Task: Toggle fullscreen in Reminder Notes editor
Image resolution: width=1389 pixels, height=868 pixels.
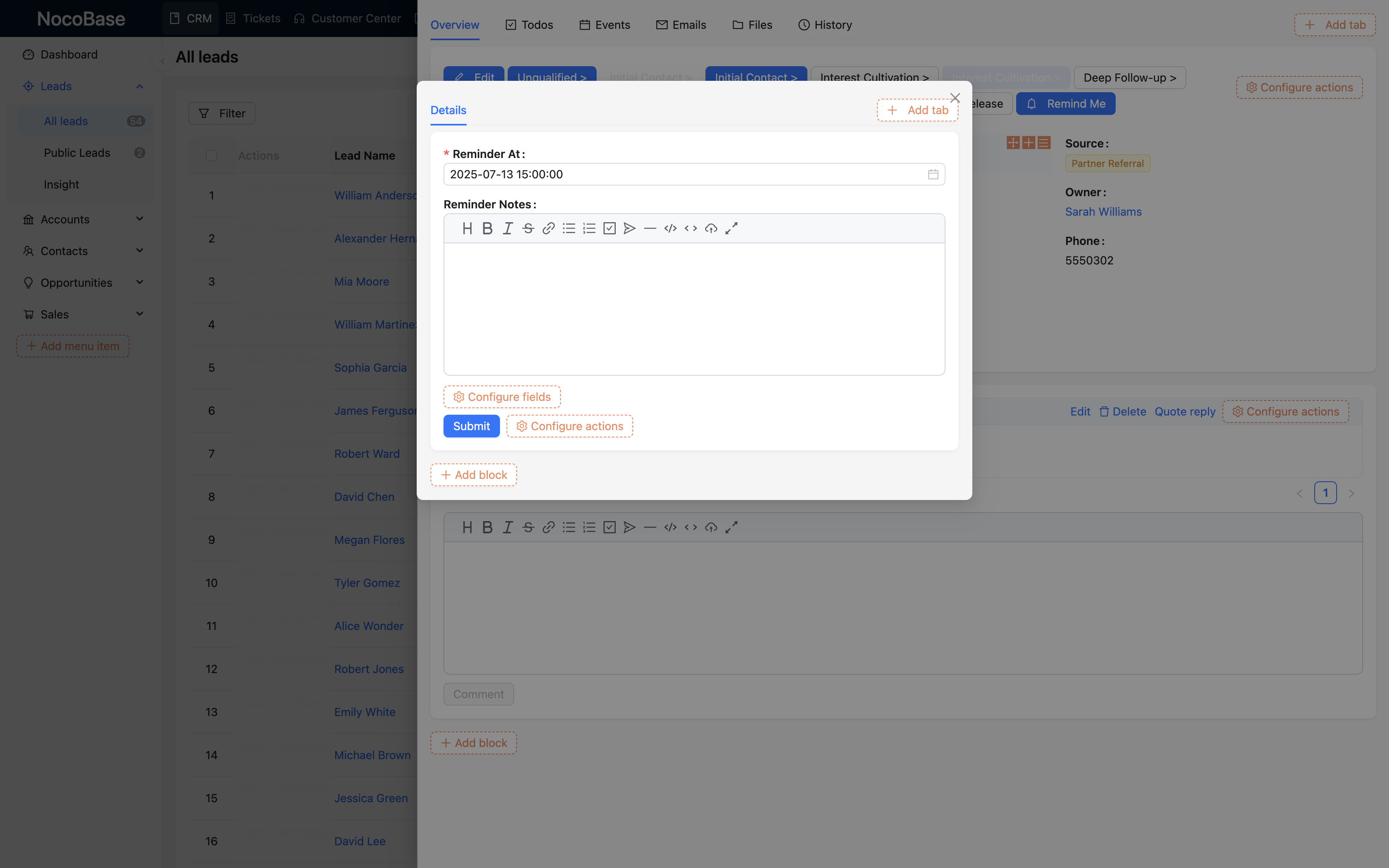Action: [x=731, y=229]
